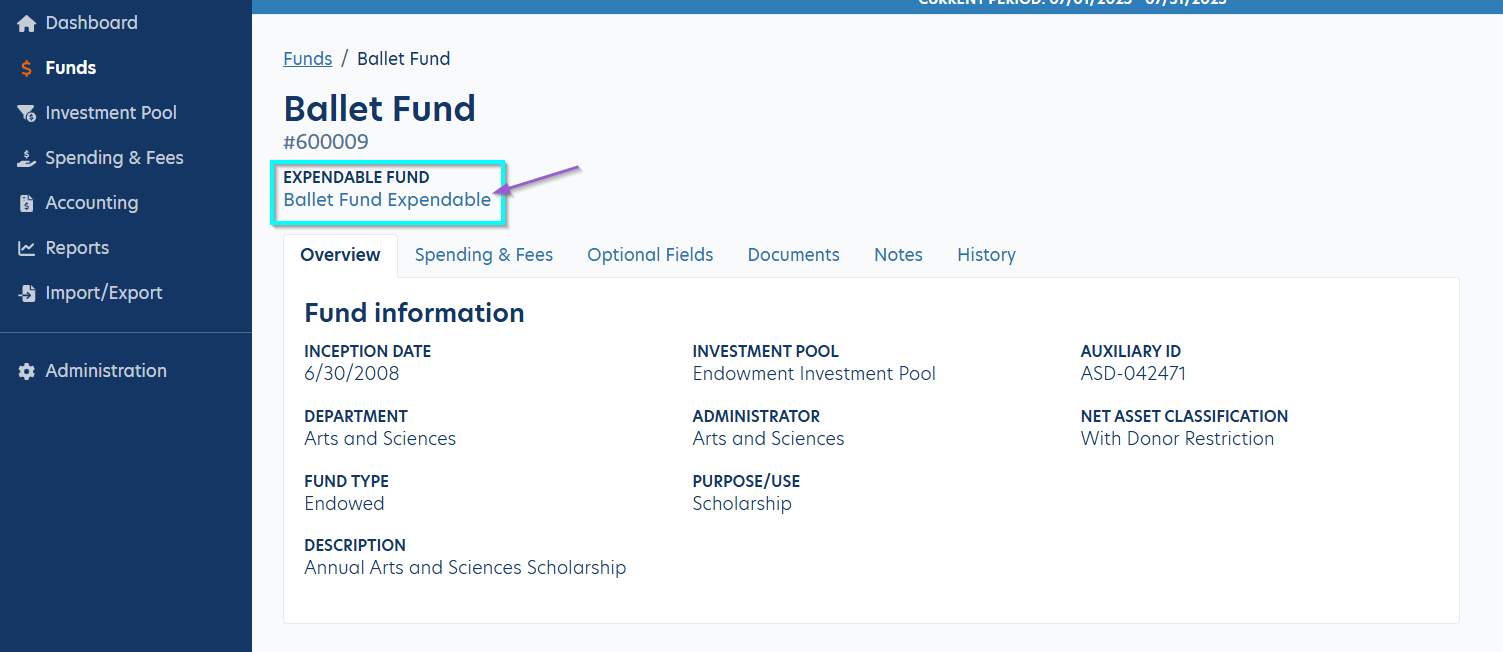Click the Administration gear icon
The width and height of the screenshot is (1503, 652).
click(x=27, y=371)
